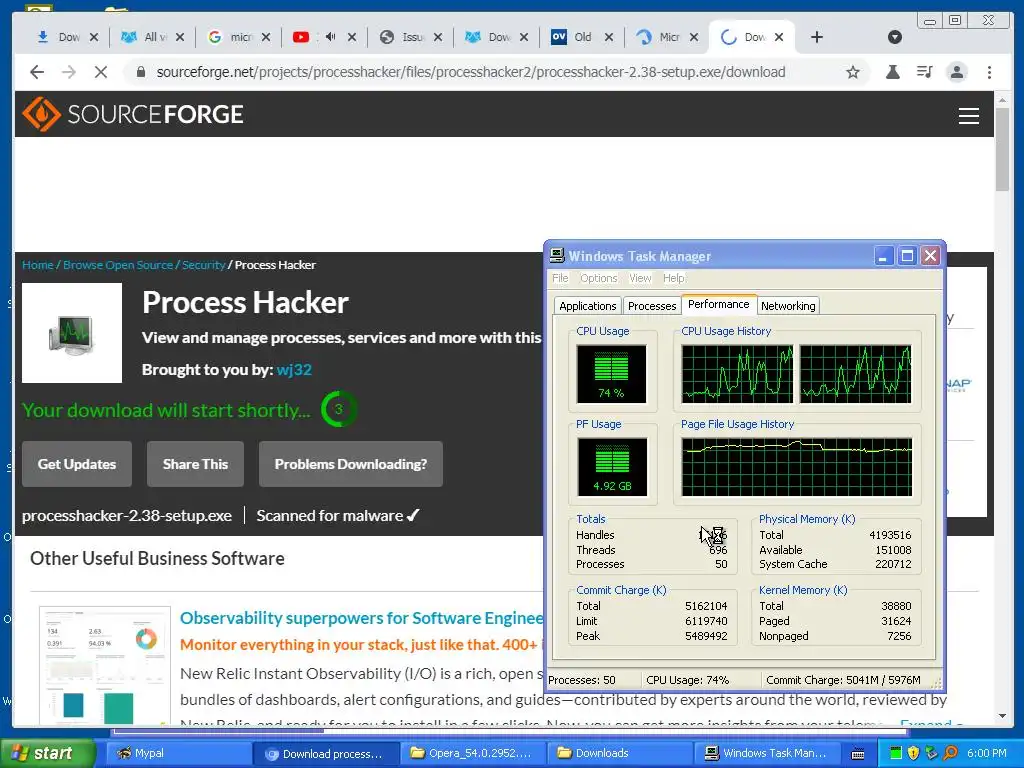Screen dimensions: 1024x768
Task: Click the browser forward arrow
Action: pos(69,72)
